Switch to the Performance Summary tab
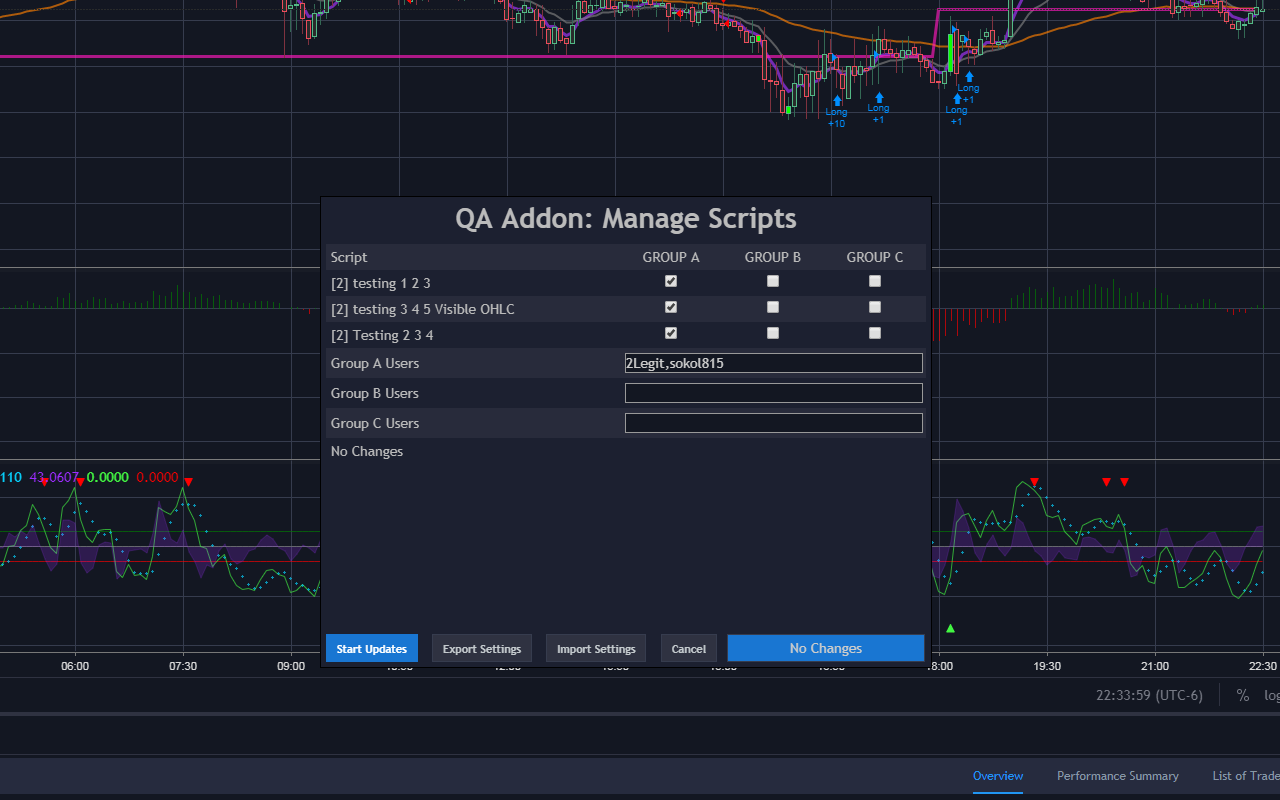 [x=1117, y=775]
